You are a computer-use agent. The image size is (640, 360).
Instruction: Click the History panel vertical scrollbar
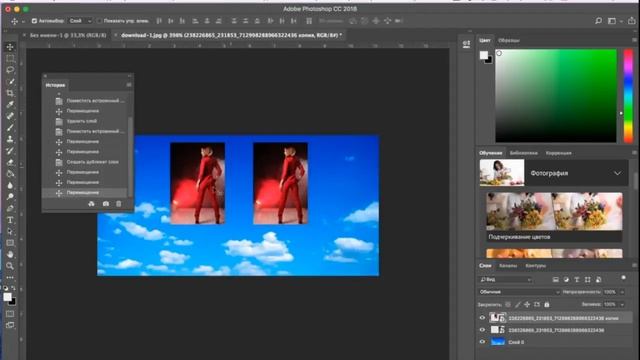point(130,157)
